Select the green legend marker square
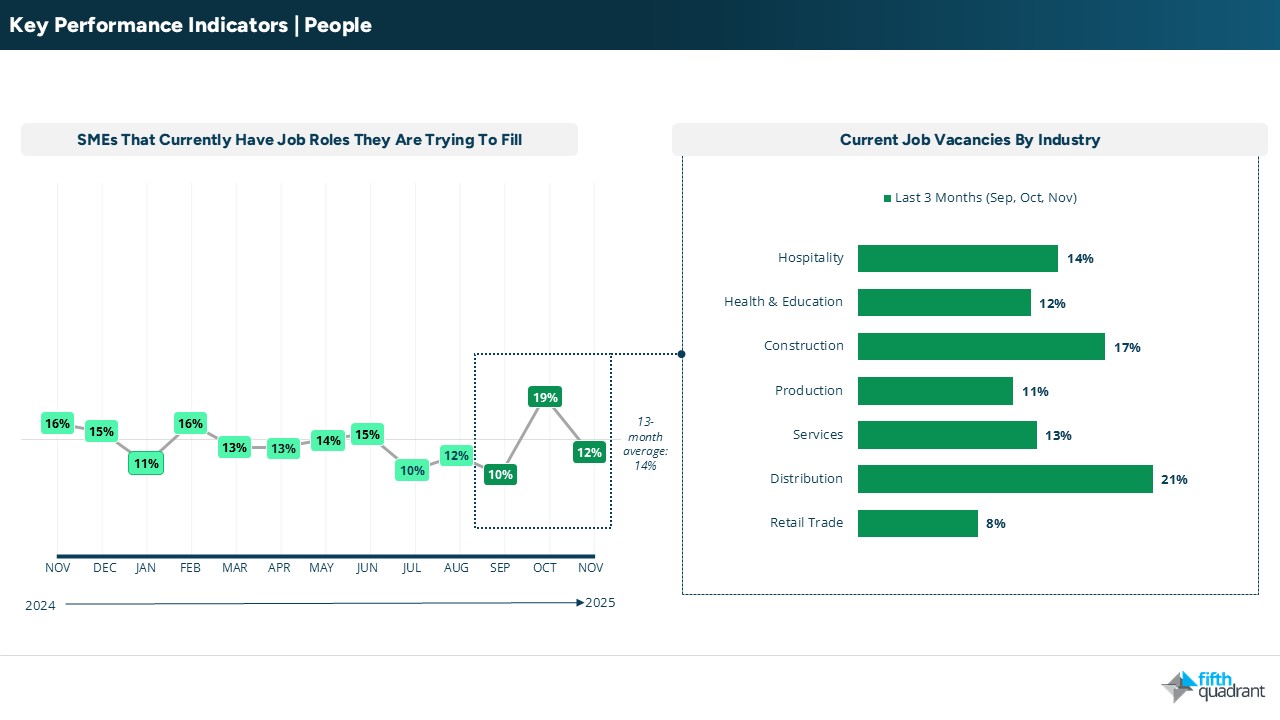1280x720 pixels. (x=887, y=198)
